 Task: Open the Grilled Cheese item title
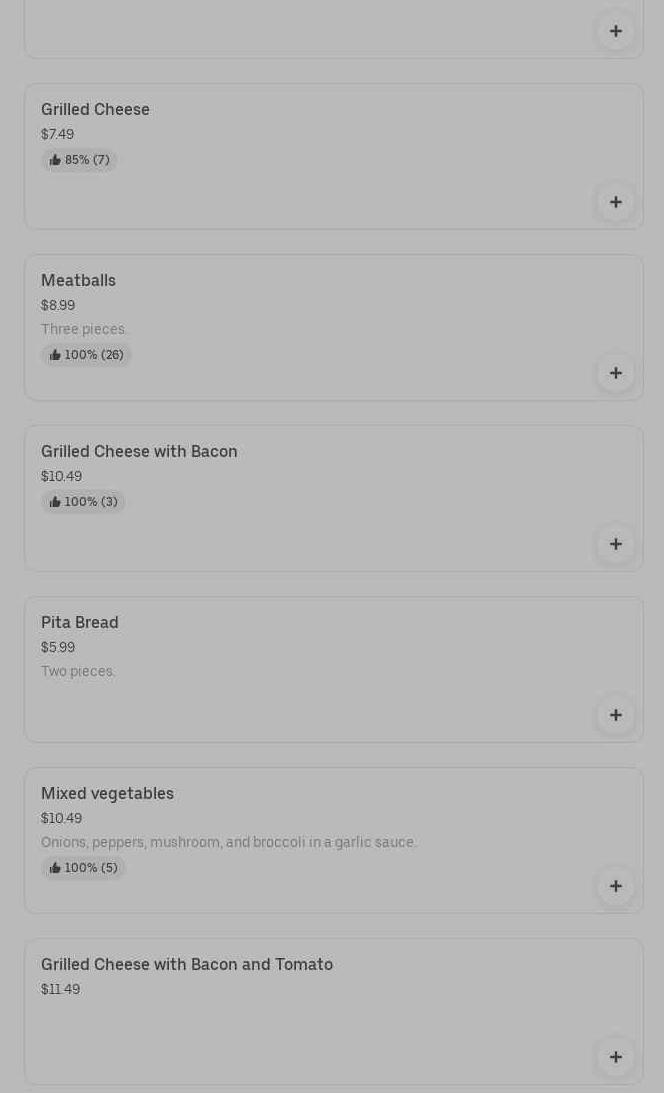[x=95, y=110]
